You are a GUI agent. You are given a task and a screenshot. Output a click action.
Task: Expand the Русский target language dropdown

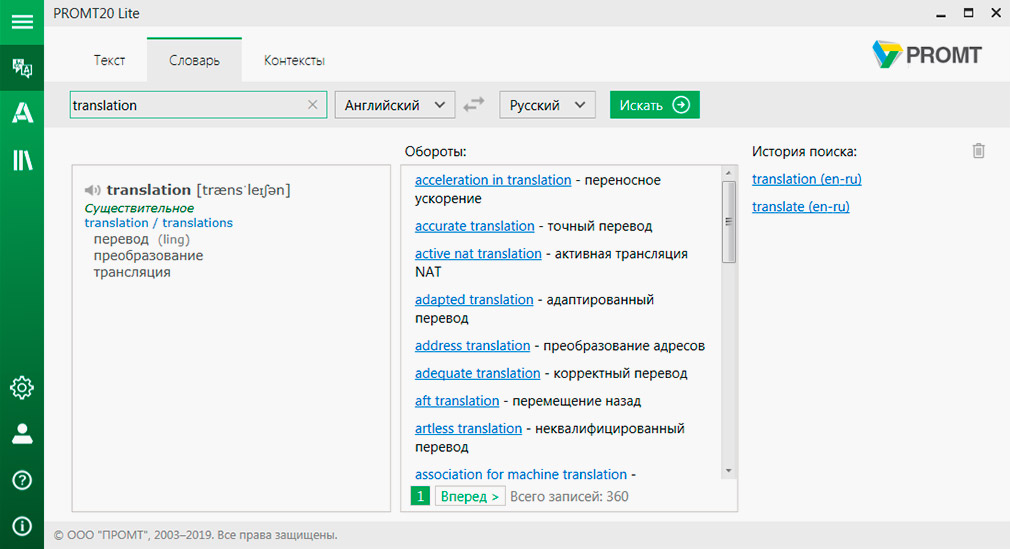[547, 104]
